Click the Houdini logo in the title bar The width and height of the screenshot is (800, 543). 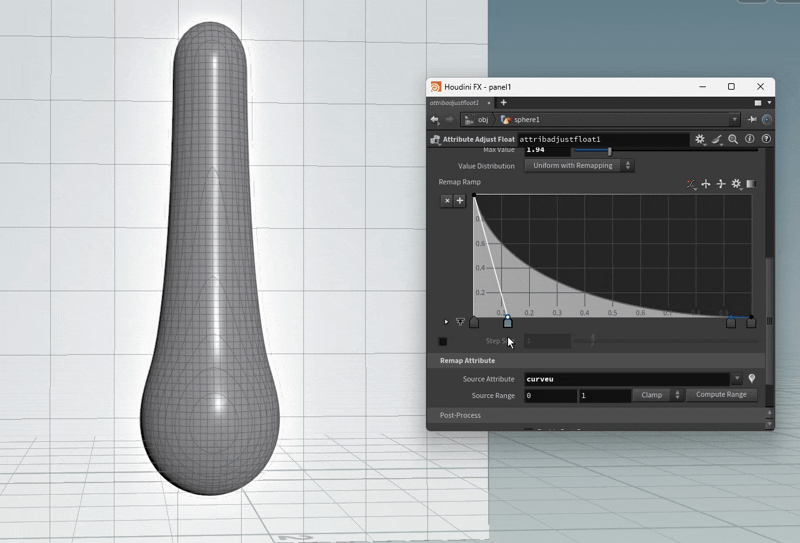436,87
